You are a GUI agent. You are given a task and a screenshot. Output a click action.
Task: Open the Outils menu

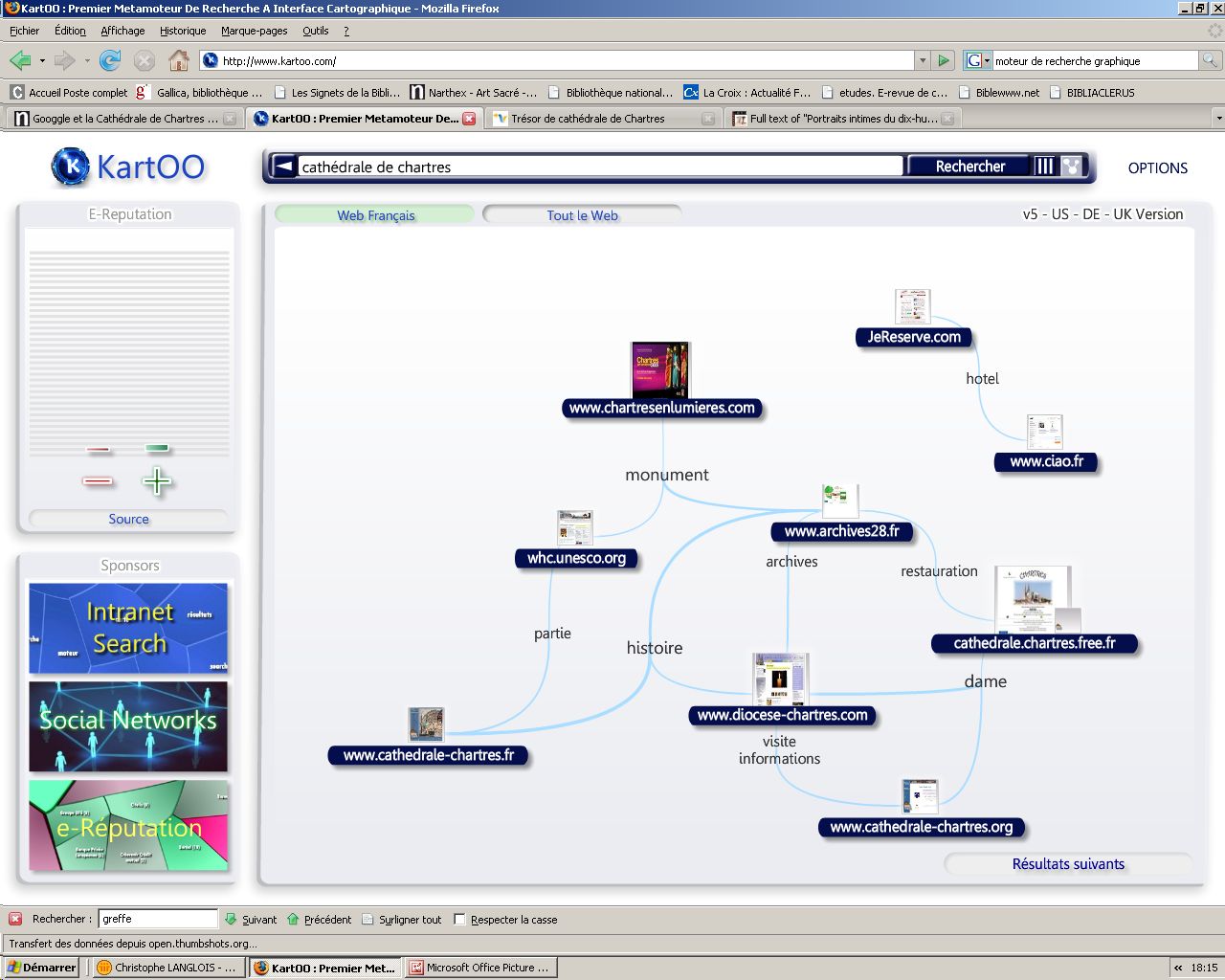click(x=316, y=31)
